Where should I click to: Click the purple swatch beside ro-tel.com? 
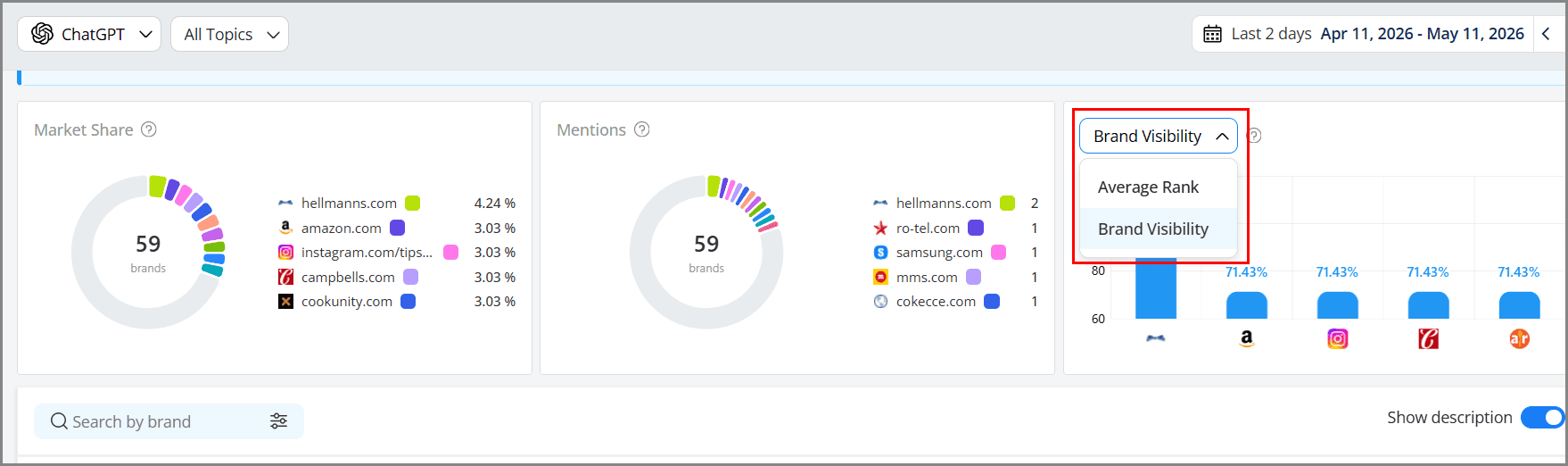(976, 229)
